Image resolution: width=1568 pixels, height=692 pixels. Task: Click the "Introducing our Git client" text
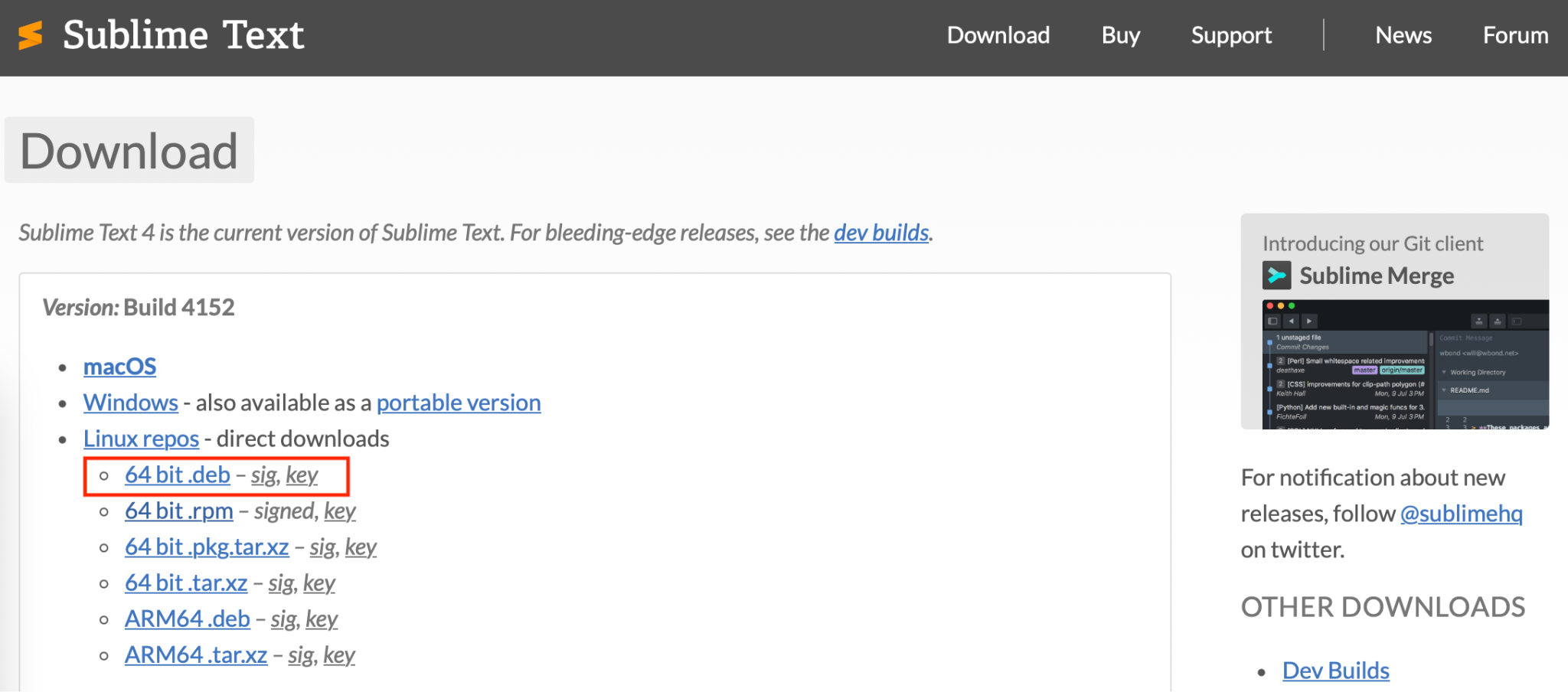pyautogui.click(x=1373, y=243)
